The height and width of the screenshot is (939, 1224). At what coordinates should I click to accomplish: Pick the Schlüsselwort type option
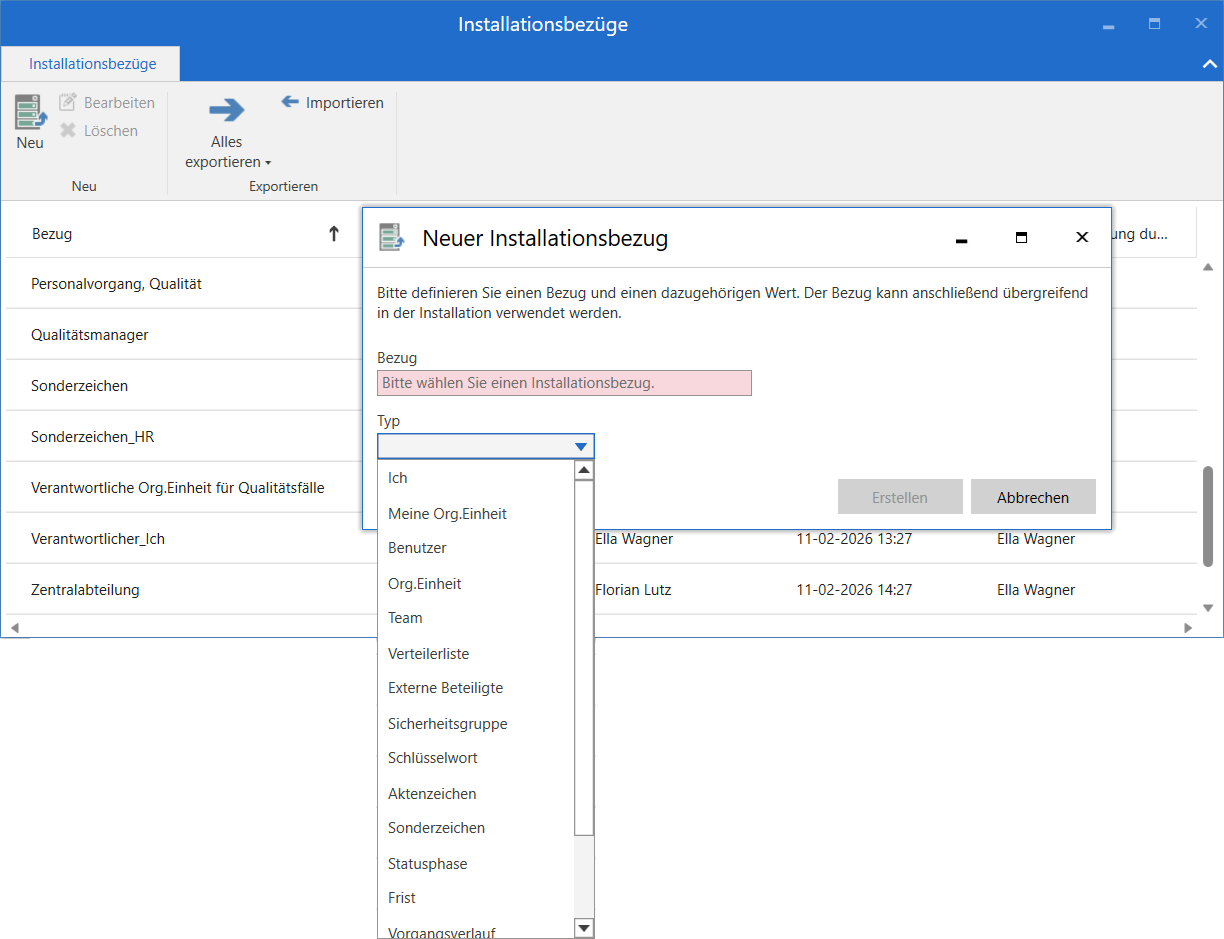click(432, 758)
